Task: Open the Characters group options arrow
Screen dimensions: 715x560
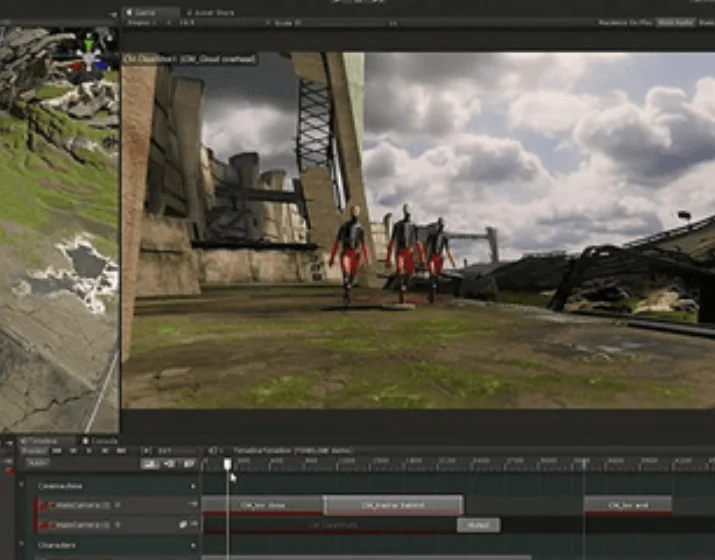Action: (x=193, y=545)
